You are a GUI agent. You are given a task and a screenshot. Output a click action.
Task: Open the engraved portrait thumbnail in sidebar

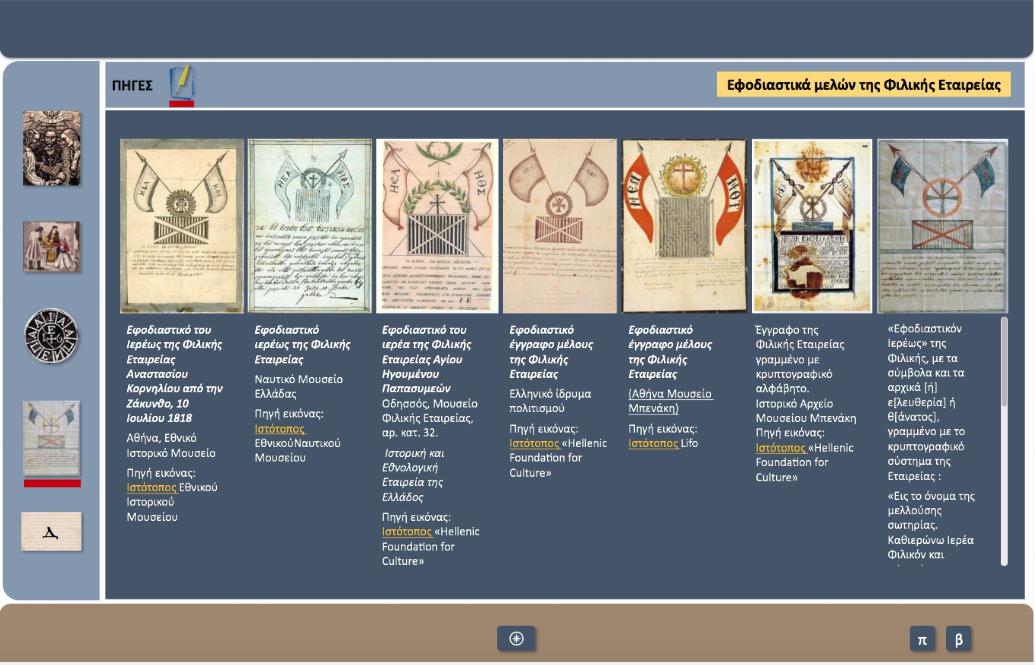(51, 148)
